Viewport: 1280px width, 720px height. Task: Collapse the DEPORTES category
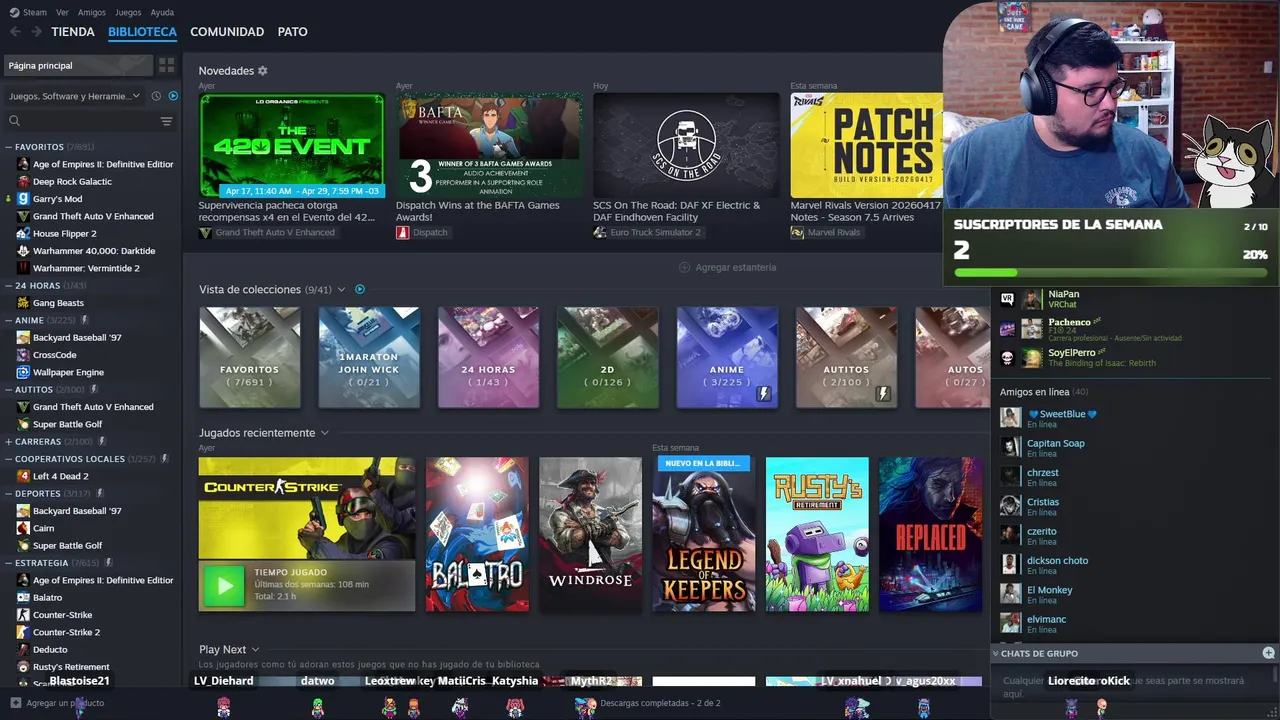tap(9, 493)
